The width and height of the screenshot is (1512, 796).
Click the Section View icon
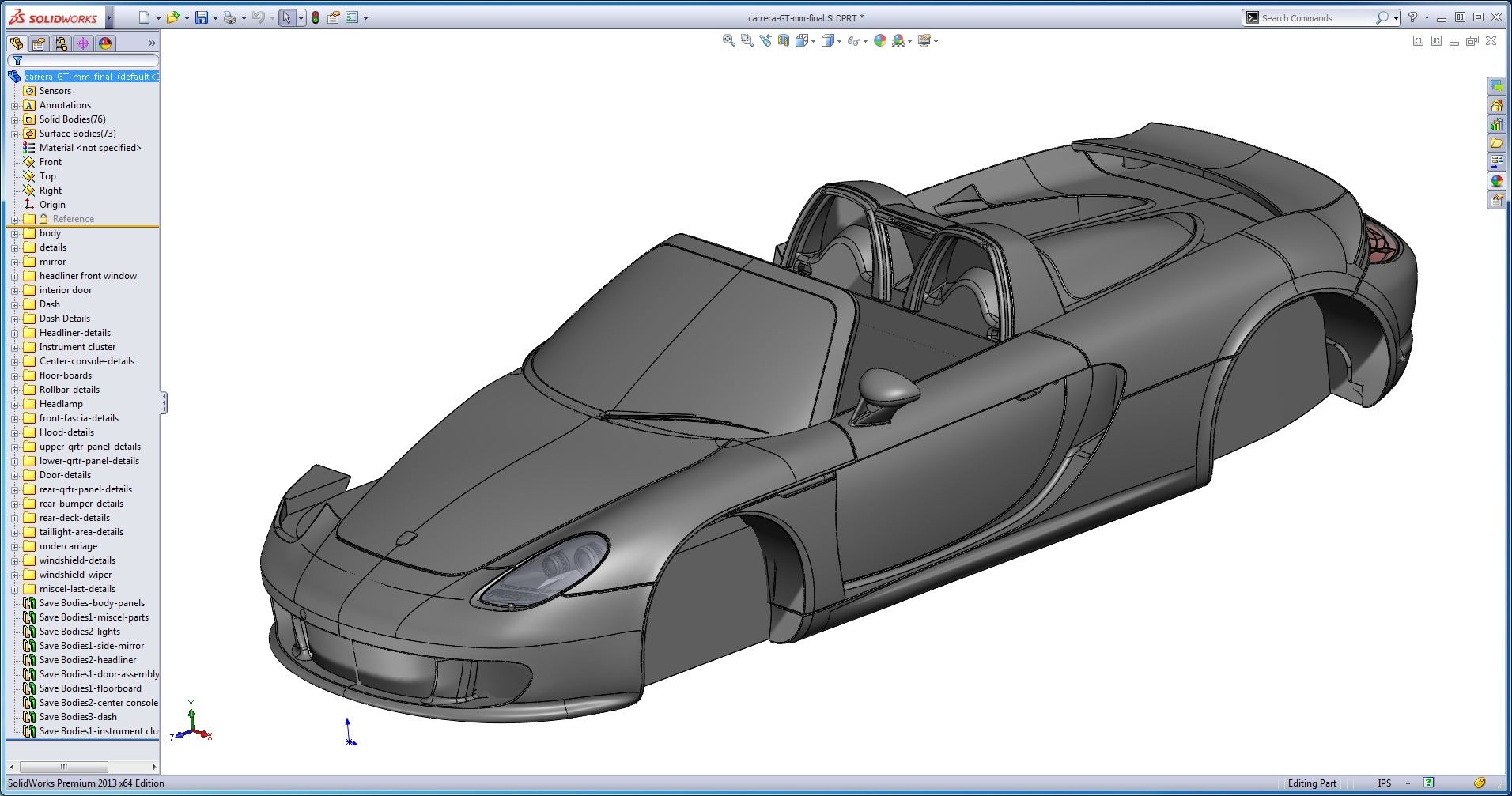[x=783, y=40]
